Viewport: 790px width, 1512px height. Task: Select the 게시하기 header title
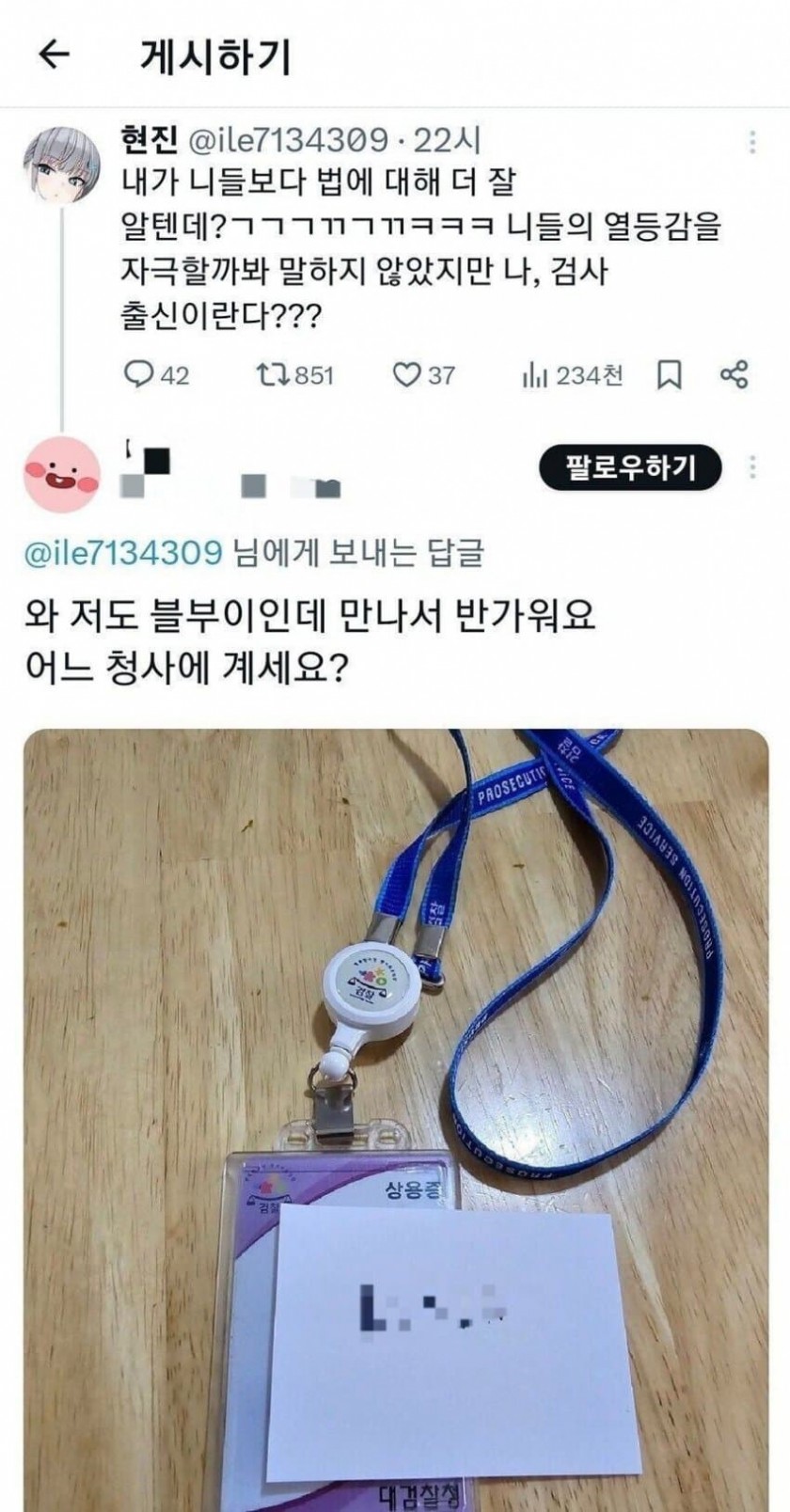pyautogui.click(x=215, y=57)
